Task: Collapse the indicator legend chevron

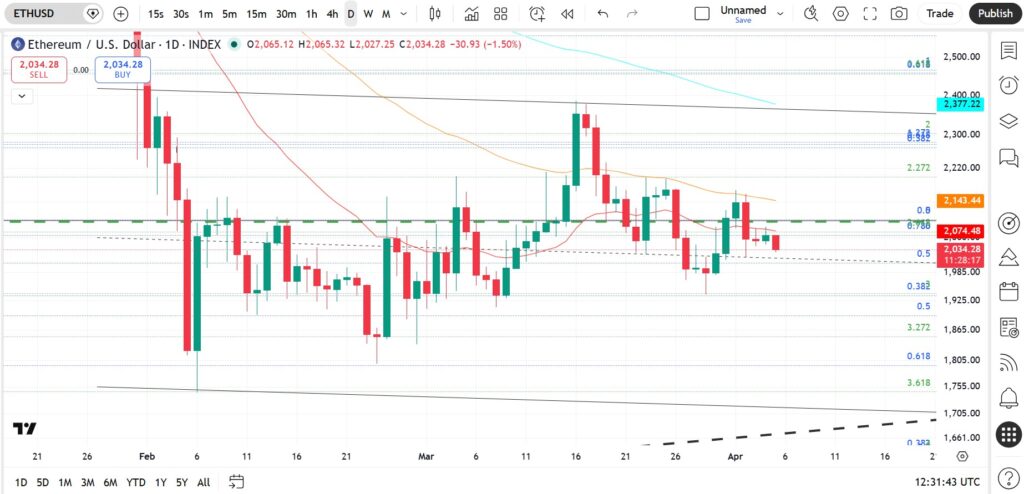Action: 22,96
